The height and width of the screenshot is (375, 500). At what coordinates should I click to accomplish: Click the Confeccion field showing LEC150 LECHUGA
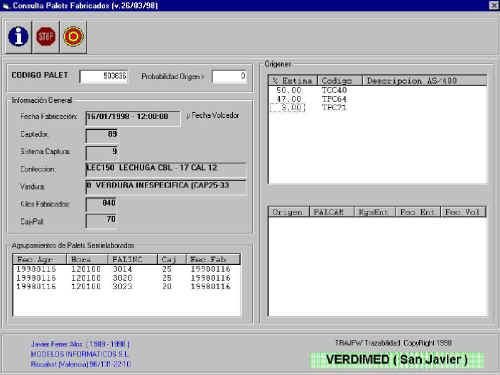pos(166,169)
